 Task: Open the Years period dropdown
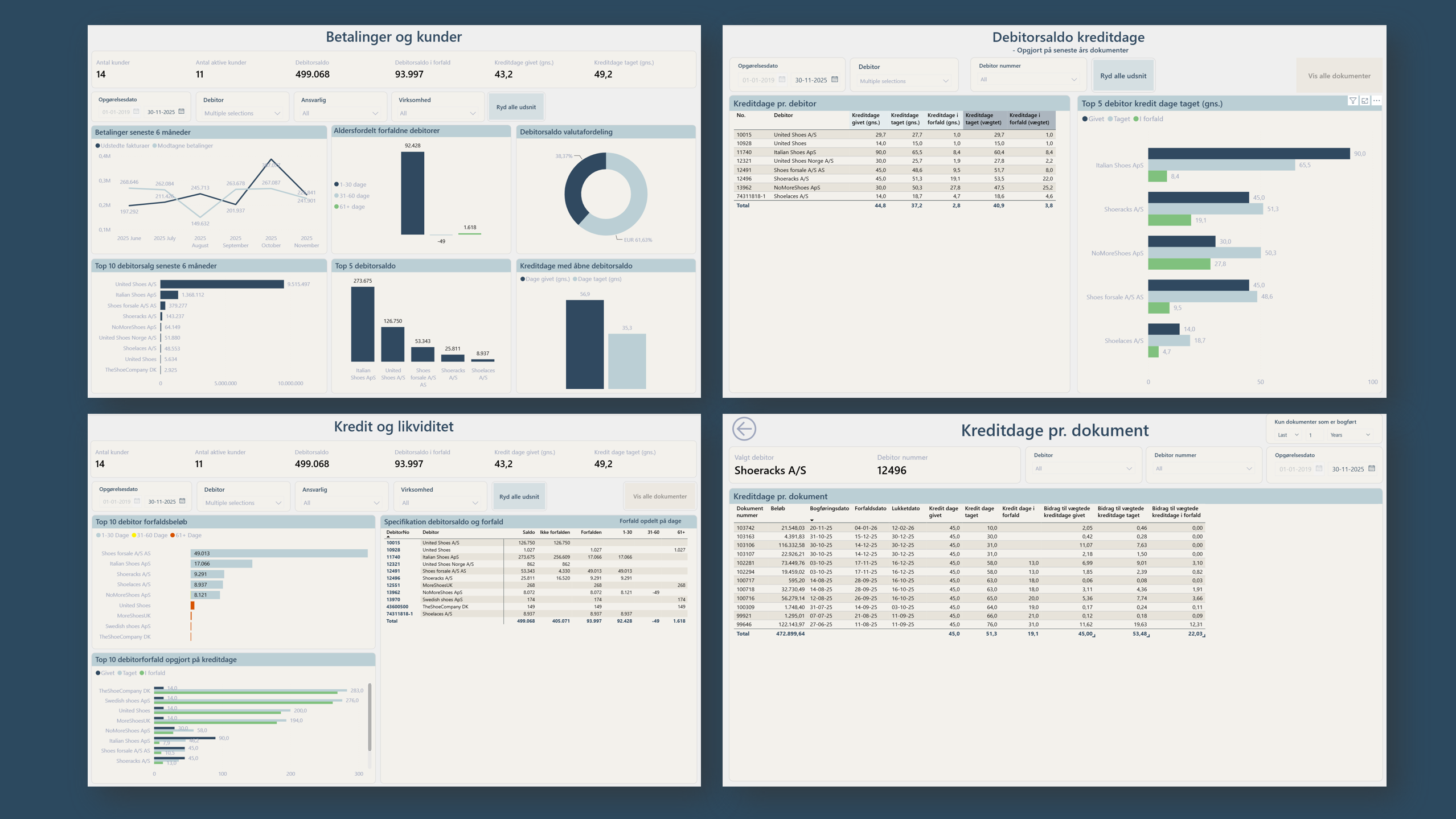[1350, 435]
